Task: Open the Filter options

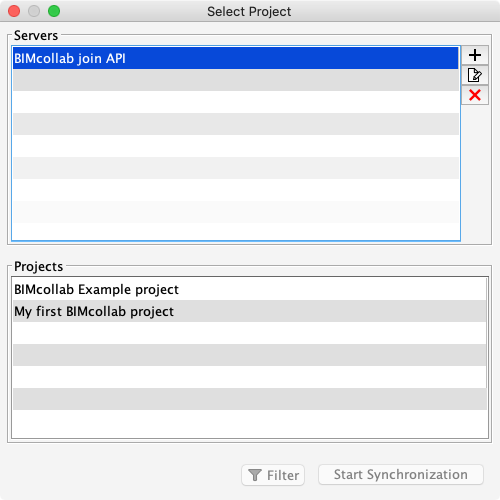Action: (x=273, y=475)
